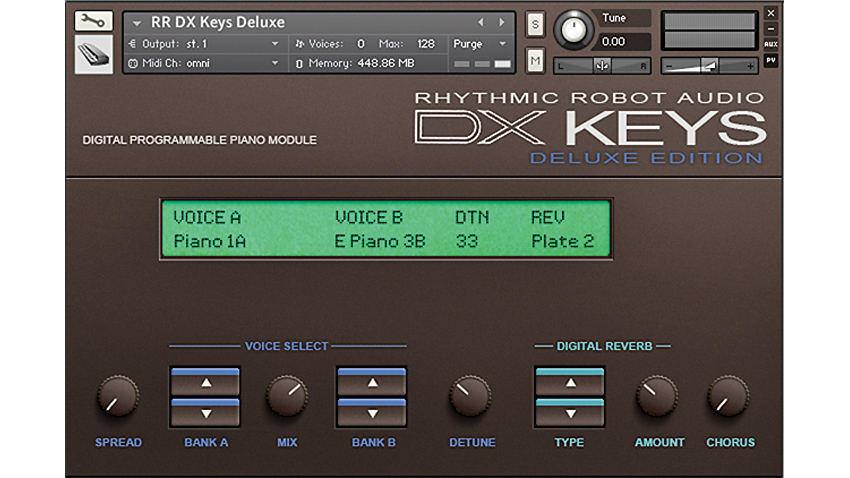Click the Mix knob

(287, 397)
